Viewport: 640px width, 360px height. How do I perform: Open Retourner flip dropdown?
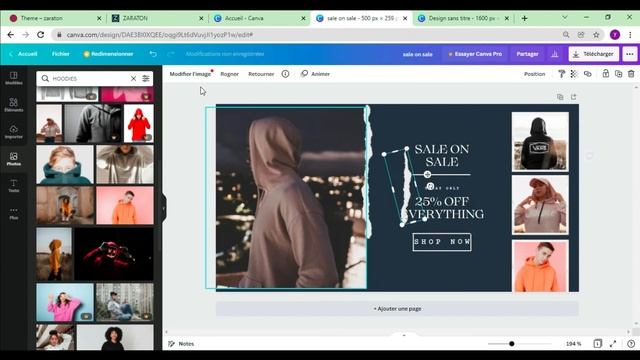pos(261,74)
